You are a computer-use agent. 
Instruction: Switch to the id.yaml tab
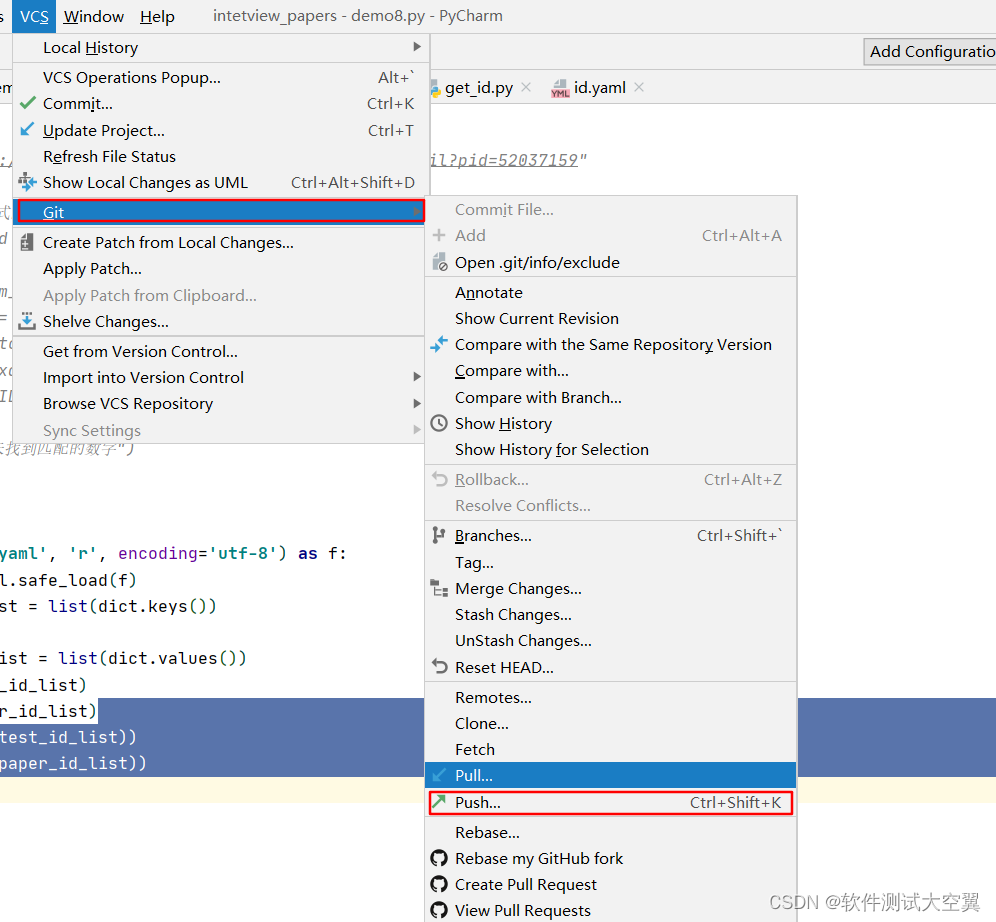pyautogui.click(x=599, y=88)
